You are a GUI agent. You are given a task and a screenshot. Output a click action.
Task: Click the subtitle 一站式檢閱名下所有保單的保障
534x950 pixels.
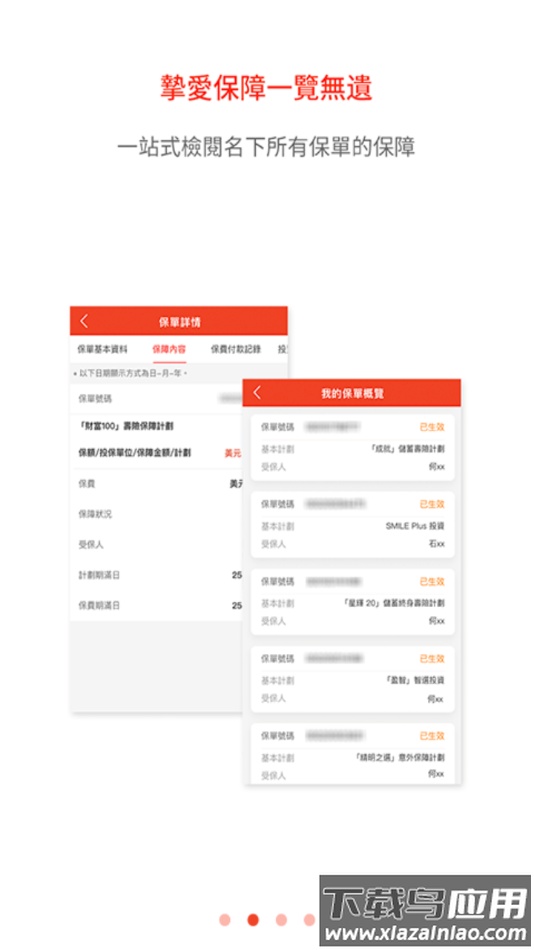pyautogui.click(x=266, y=147)
